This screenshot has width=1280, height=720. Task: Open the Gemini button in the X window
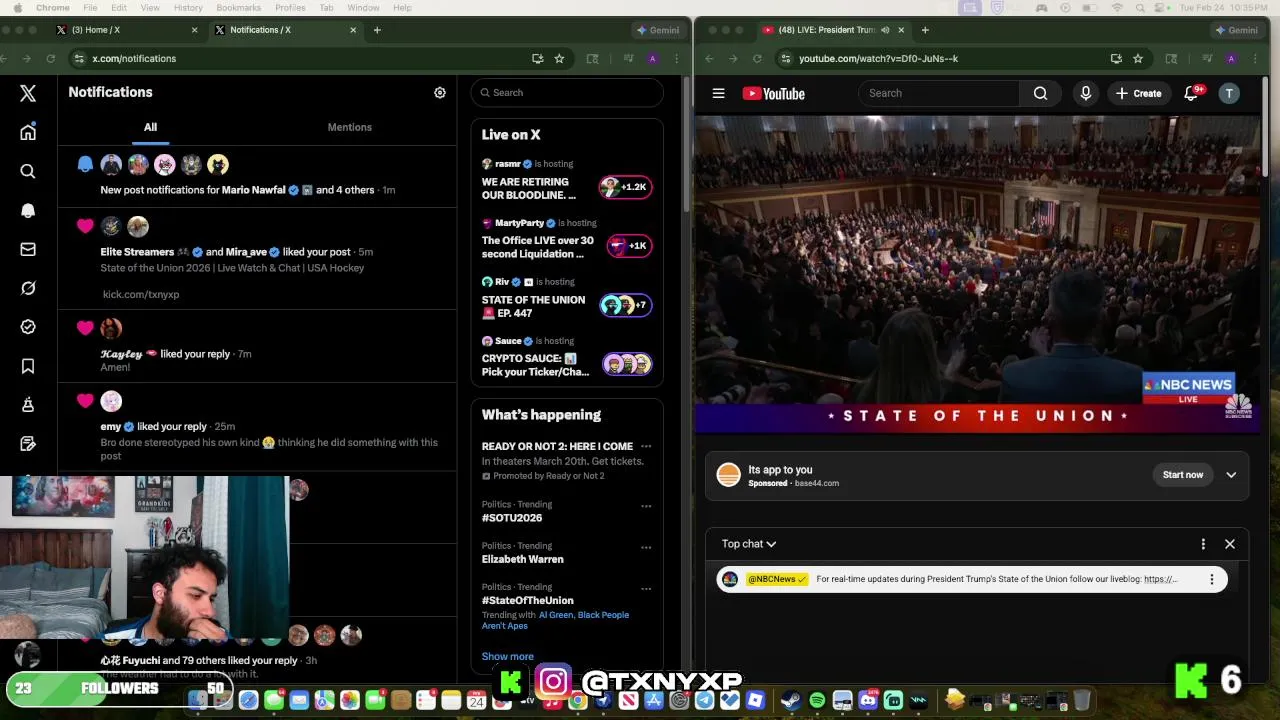pyautogui.click(x=658, y=30)
